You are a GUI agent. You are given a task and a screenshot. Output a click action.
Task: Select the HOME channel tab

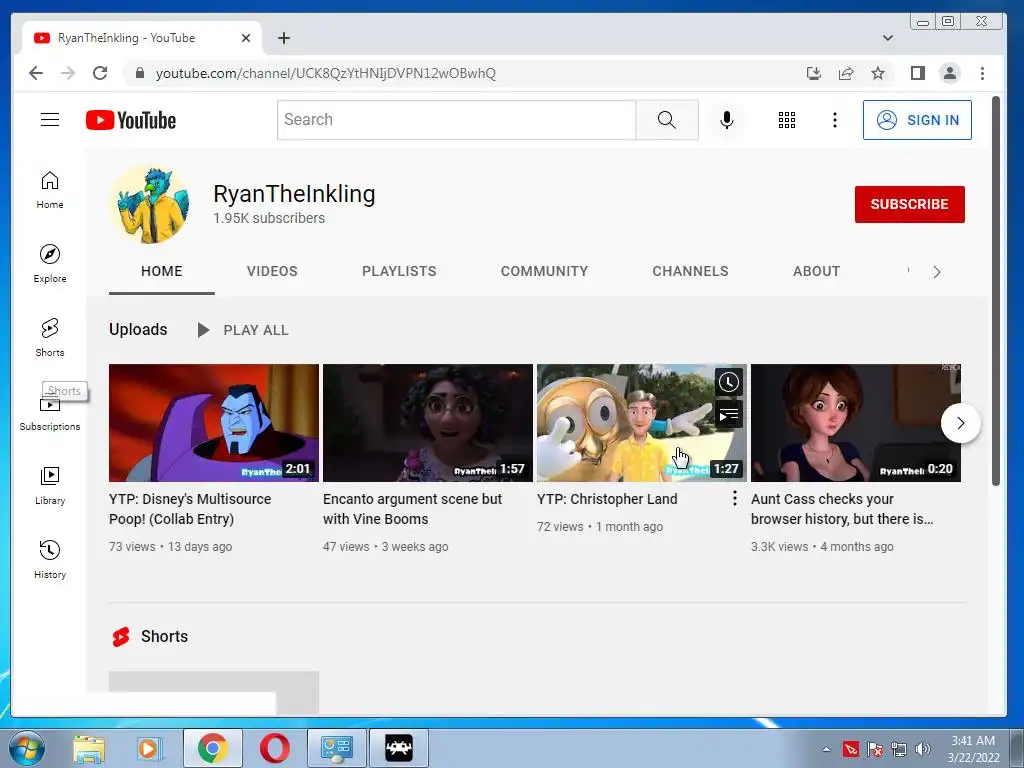[161, 271]
